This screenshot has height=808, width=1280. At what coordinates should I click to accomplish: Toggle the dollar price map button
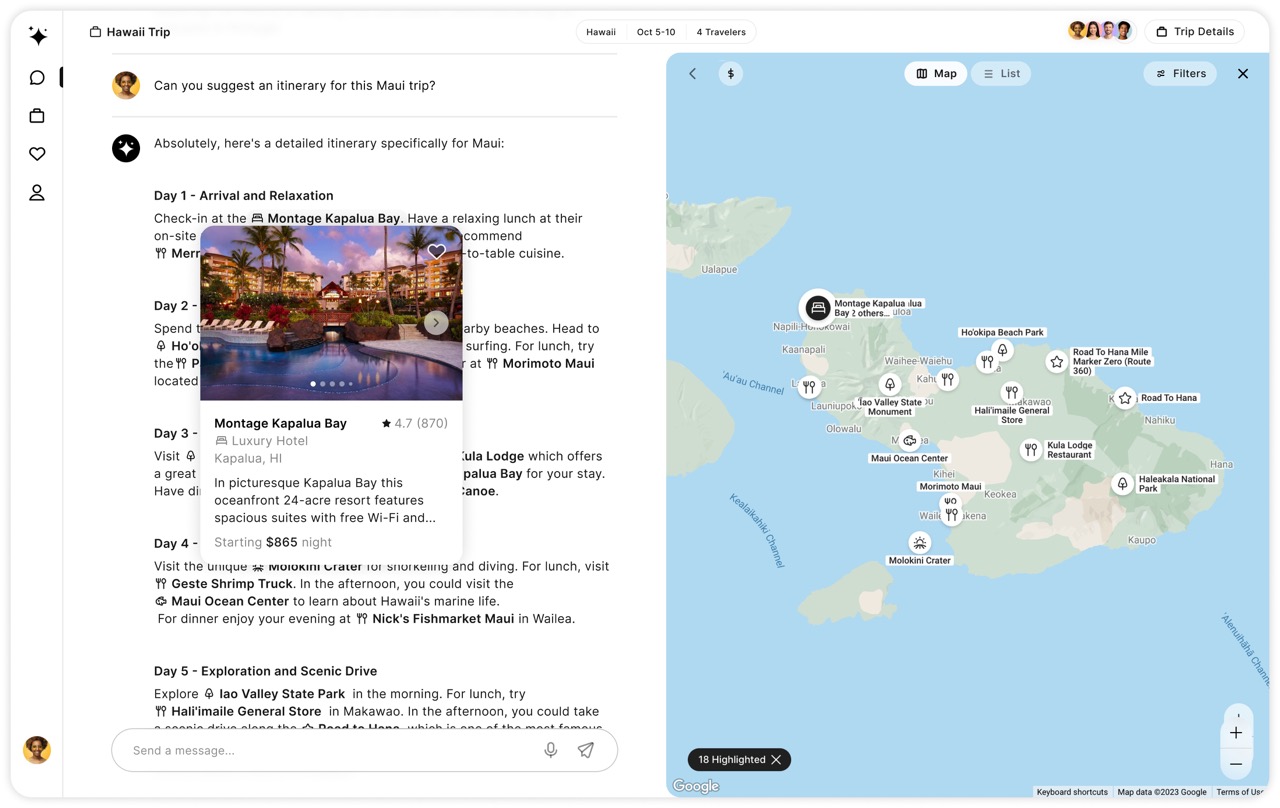coord(731,74)
